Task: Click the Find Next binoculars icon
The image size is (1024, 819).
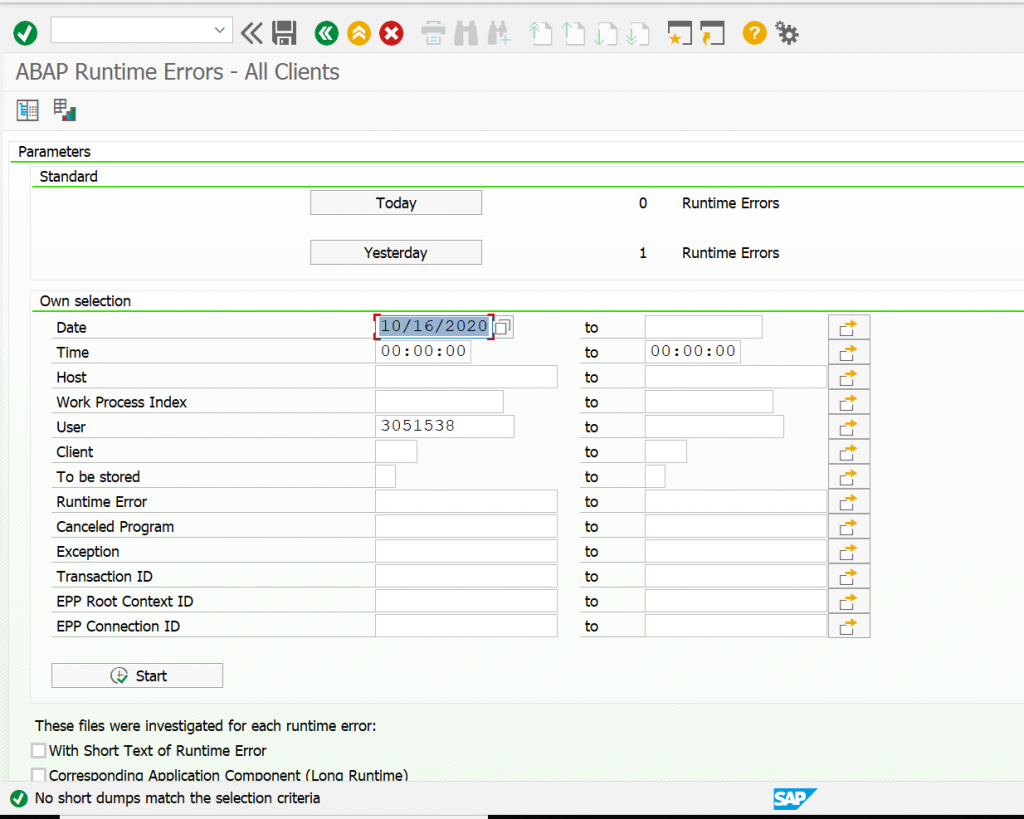Action: point(498,33)
